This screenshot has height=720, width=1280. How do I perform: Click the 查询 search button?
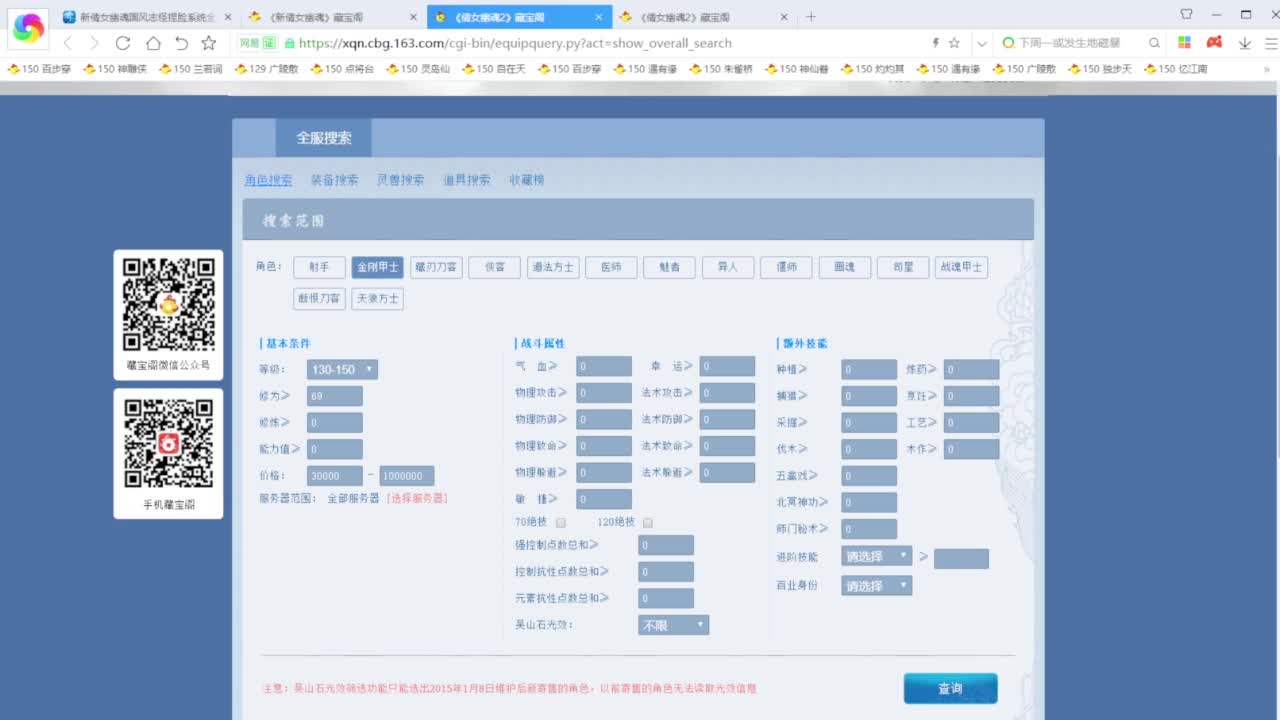[x=949, y=688]
